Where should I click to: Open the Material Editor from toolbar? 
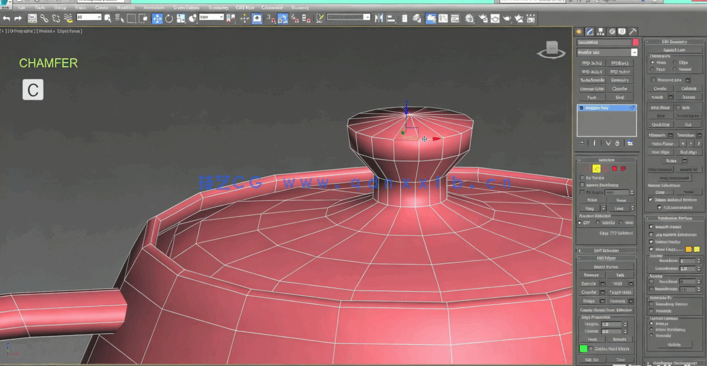(469, 18)
